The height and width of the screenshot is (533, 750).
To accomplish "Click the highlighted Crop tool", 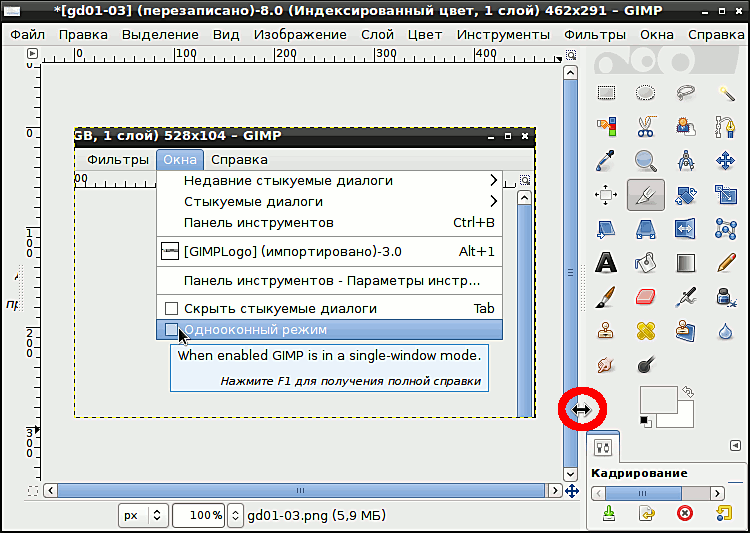I will [646, 195].
